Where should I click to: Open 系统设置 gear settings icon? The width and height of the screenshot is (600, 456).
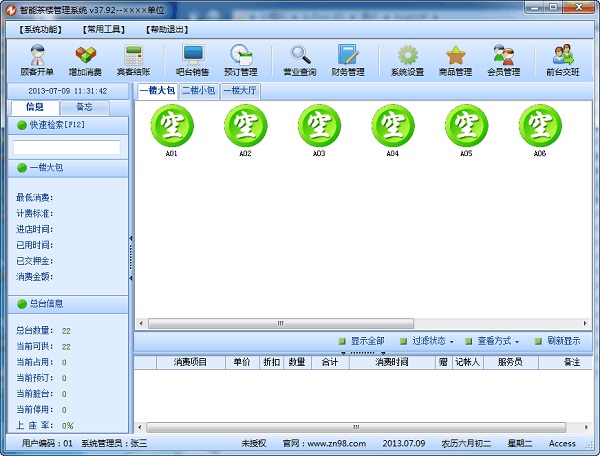407,60
